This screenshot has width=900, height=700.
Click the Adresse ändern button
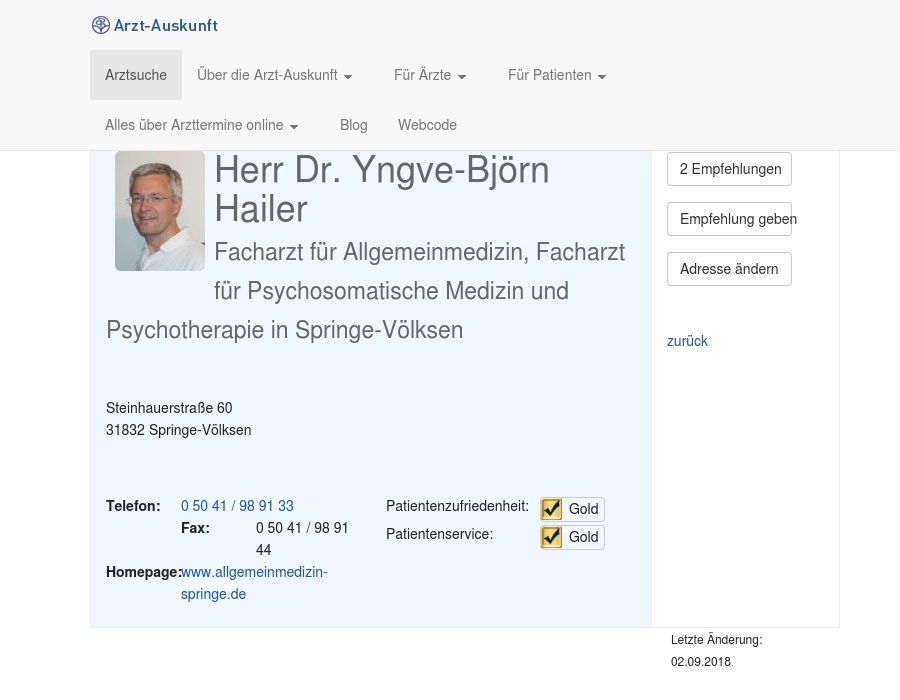729,269
